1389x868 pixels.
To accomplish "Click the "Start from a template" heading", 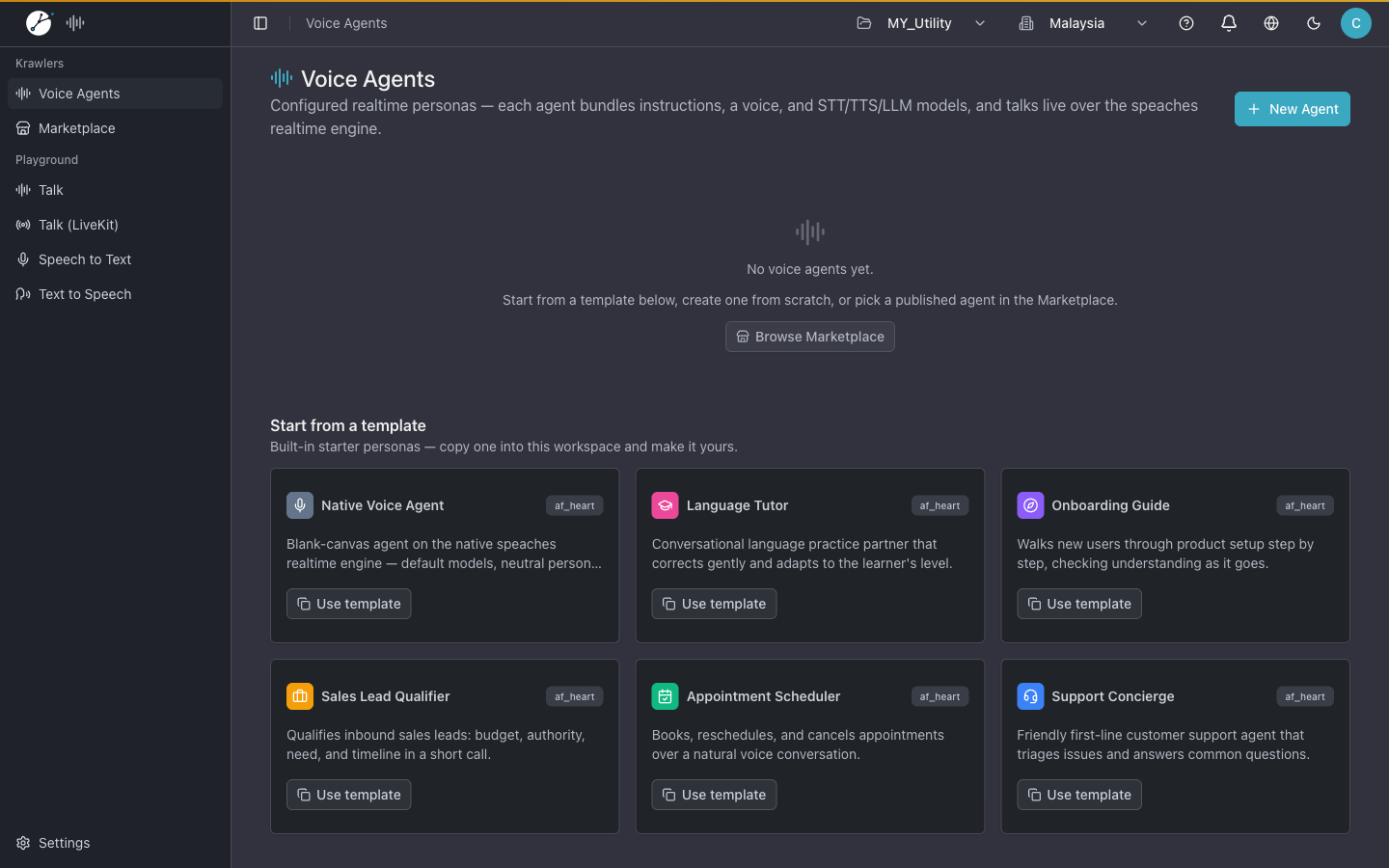I will [348, 425].
